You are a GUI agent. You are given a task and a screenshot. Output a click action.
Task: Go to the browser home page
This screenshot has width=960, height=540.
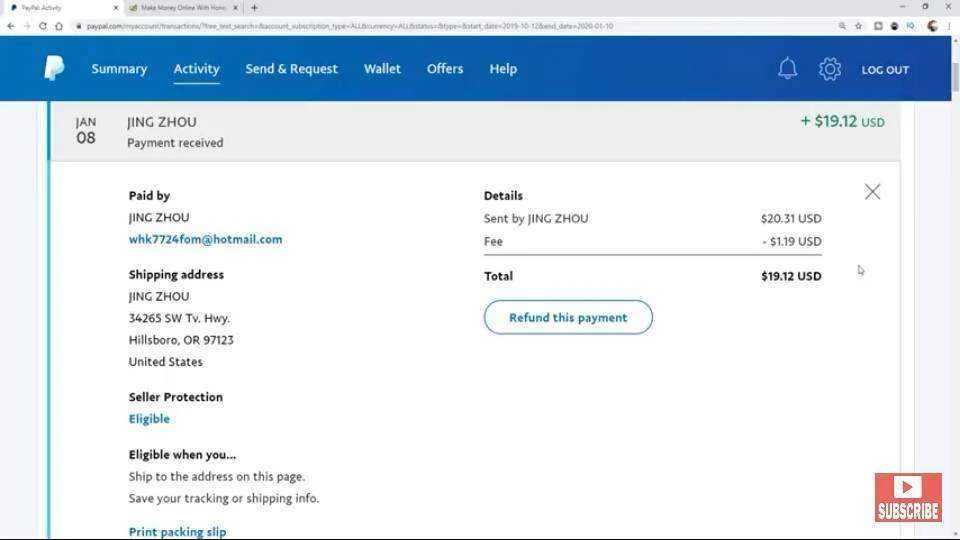pos(59,26)
